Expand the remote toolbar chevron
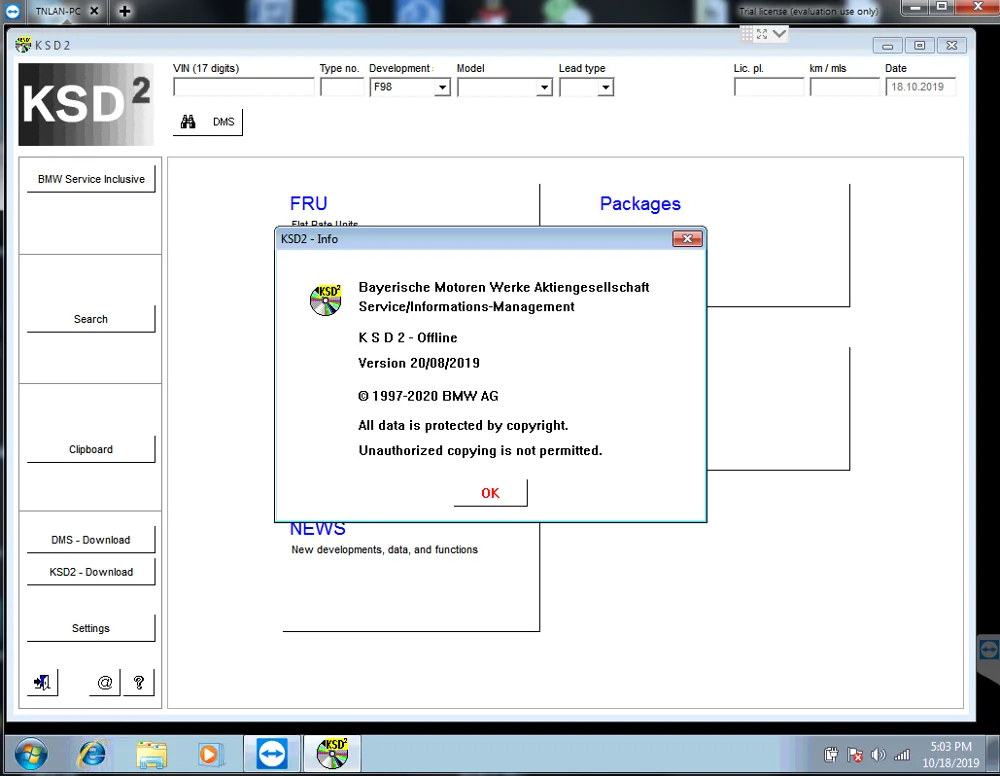Viewport: 1000px width, 776px height. 779,34
